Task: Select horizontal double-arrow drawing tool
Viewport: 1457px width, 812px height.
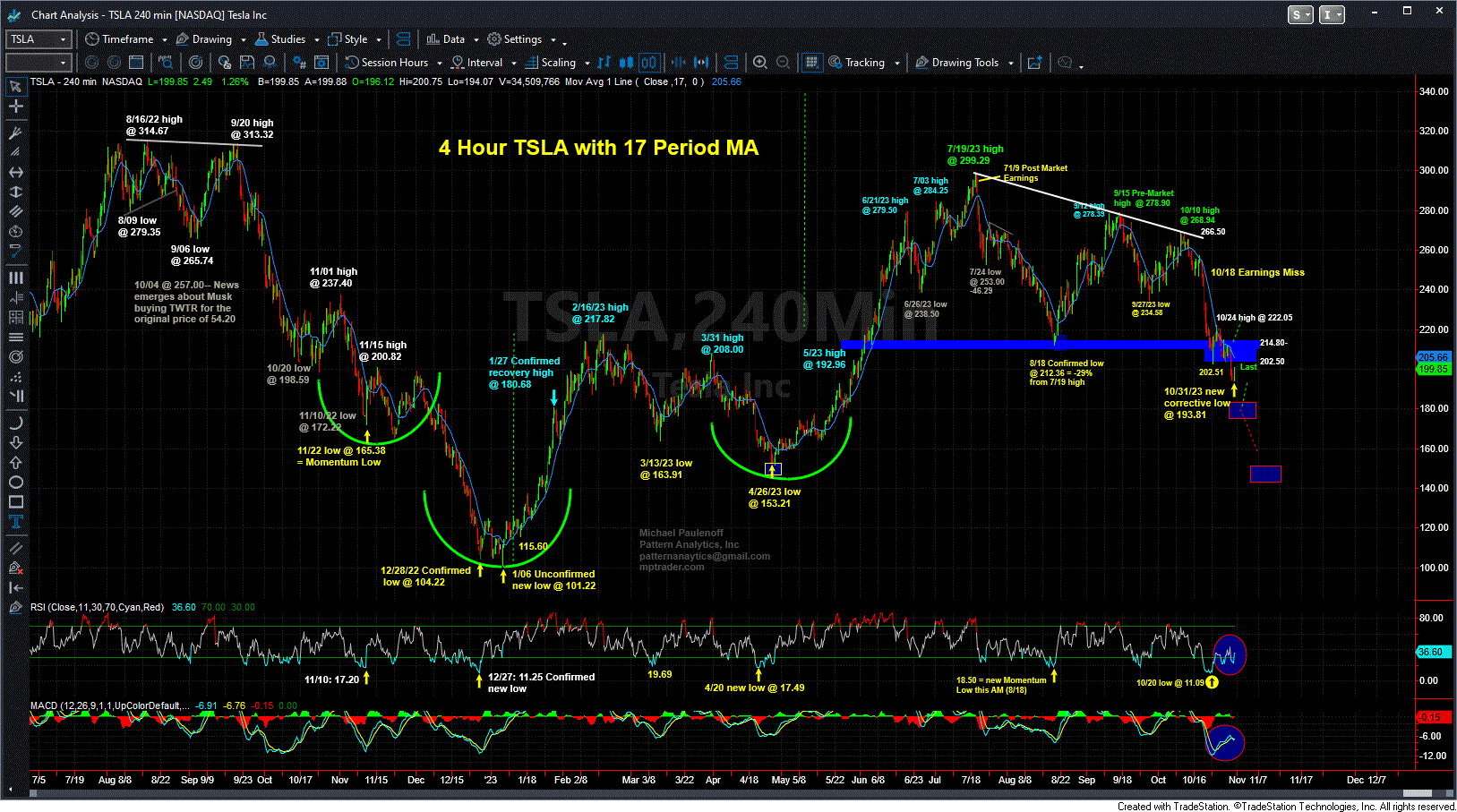Action: pos(15,172)
